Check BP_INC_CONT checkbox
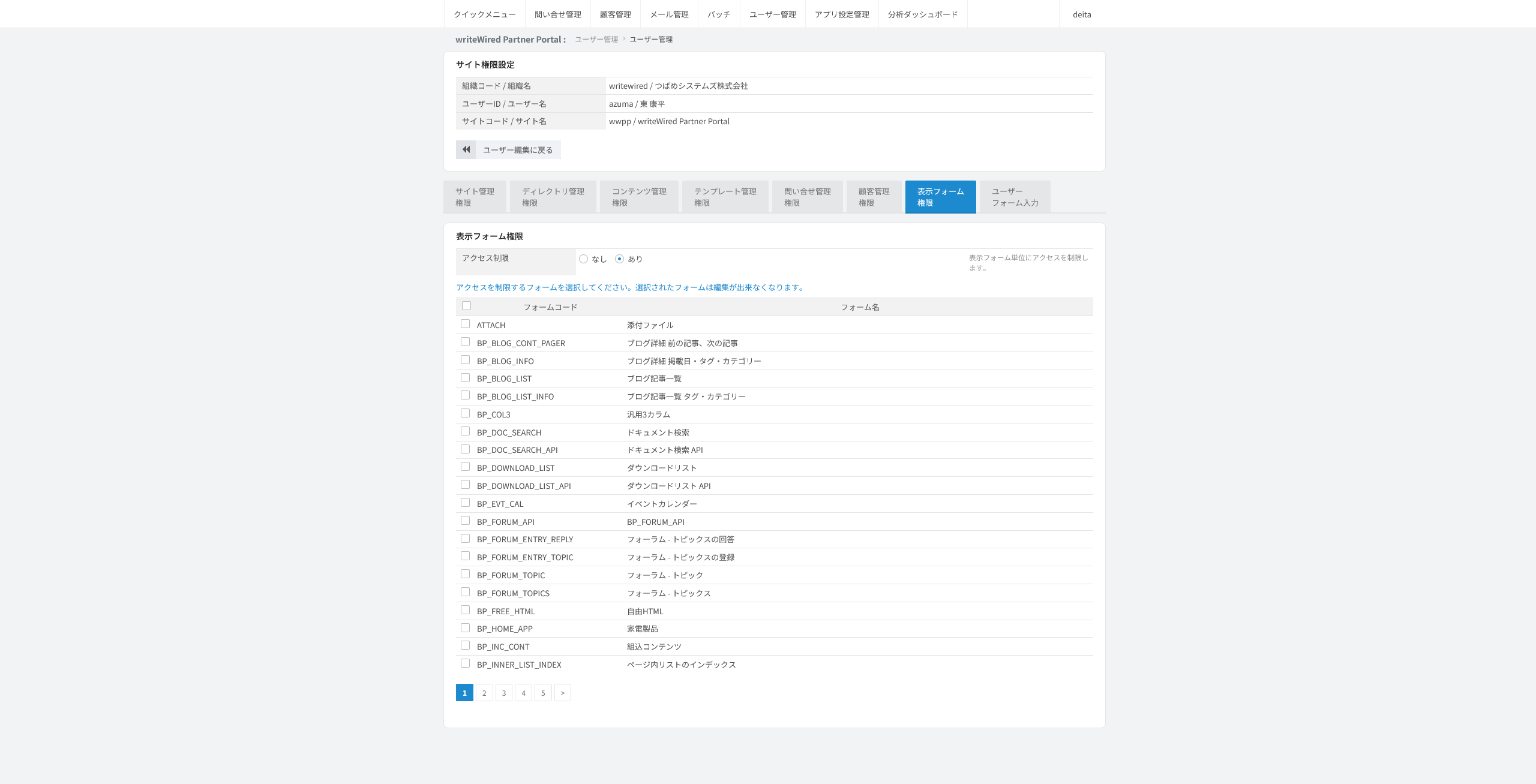The height and width of the screenshot is (784, 1536). tap(465, 645)
